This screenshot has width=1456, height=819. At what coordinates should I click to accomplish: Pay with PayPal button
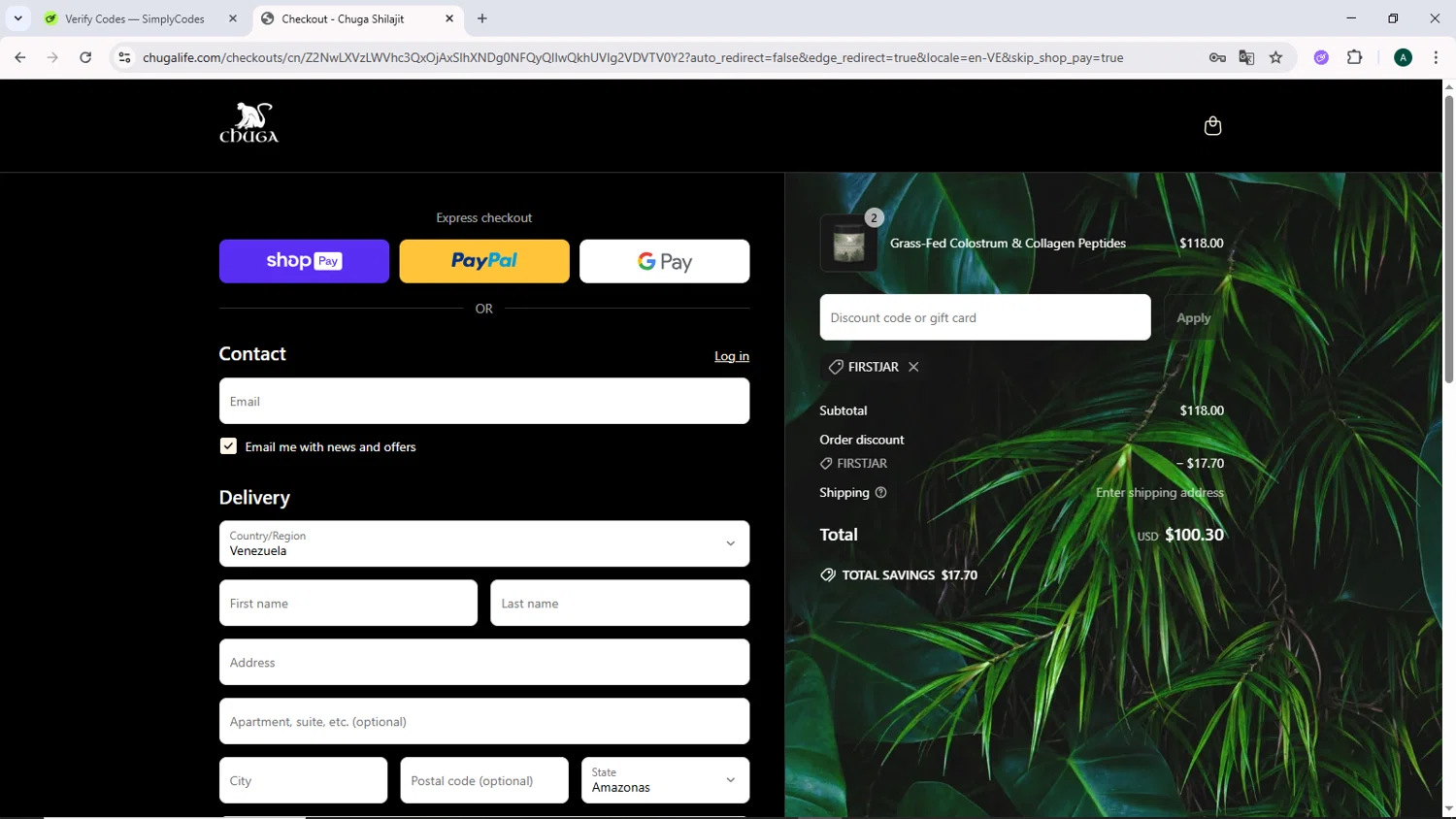pos(484,261)
